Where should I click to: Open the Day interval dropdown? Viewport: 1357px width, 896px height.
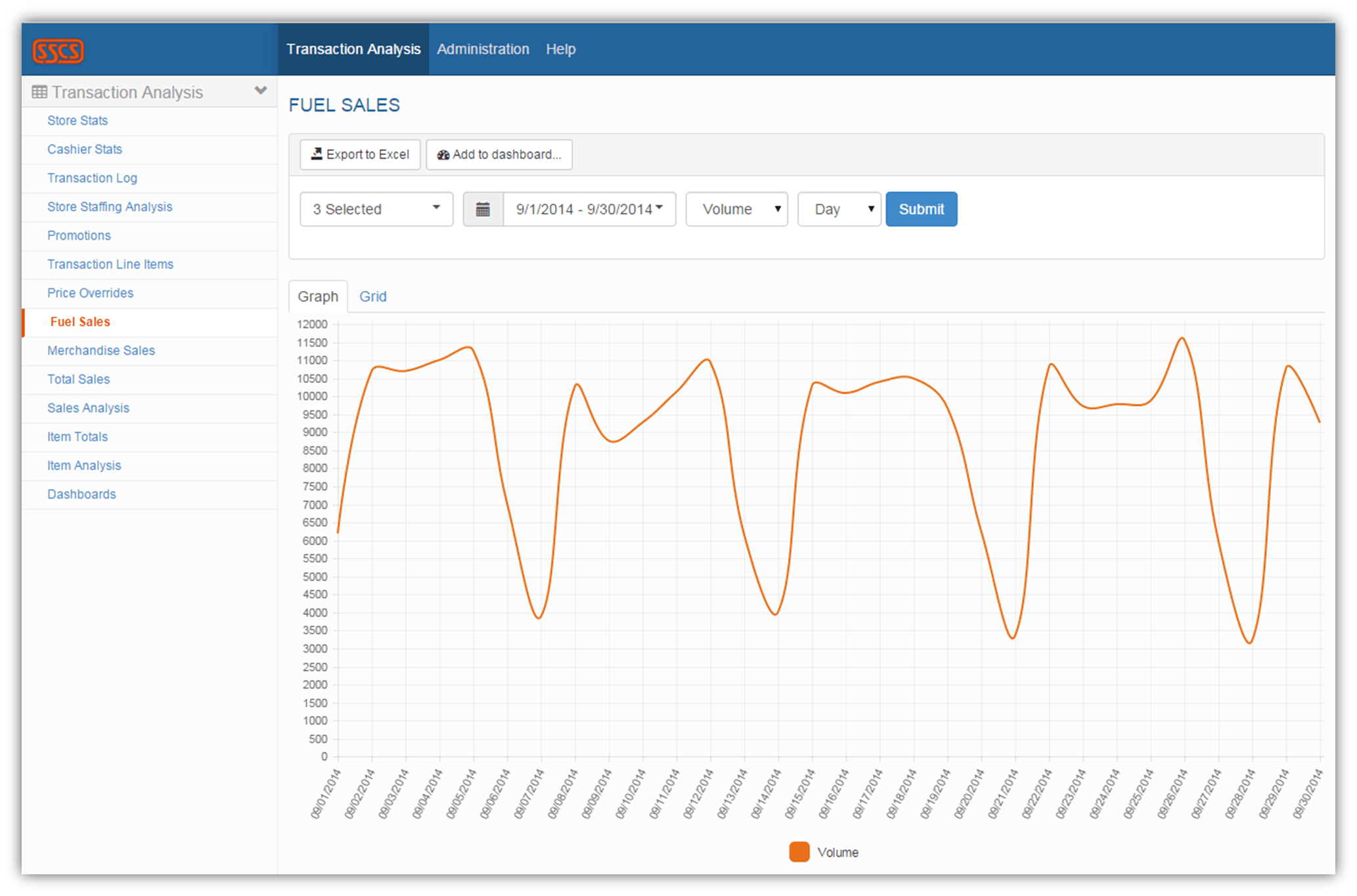(839, 210)
